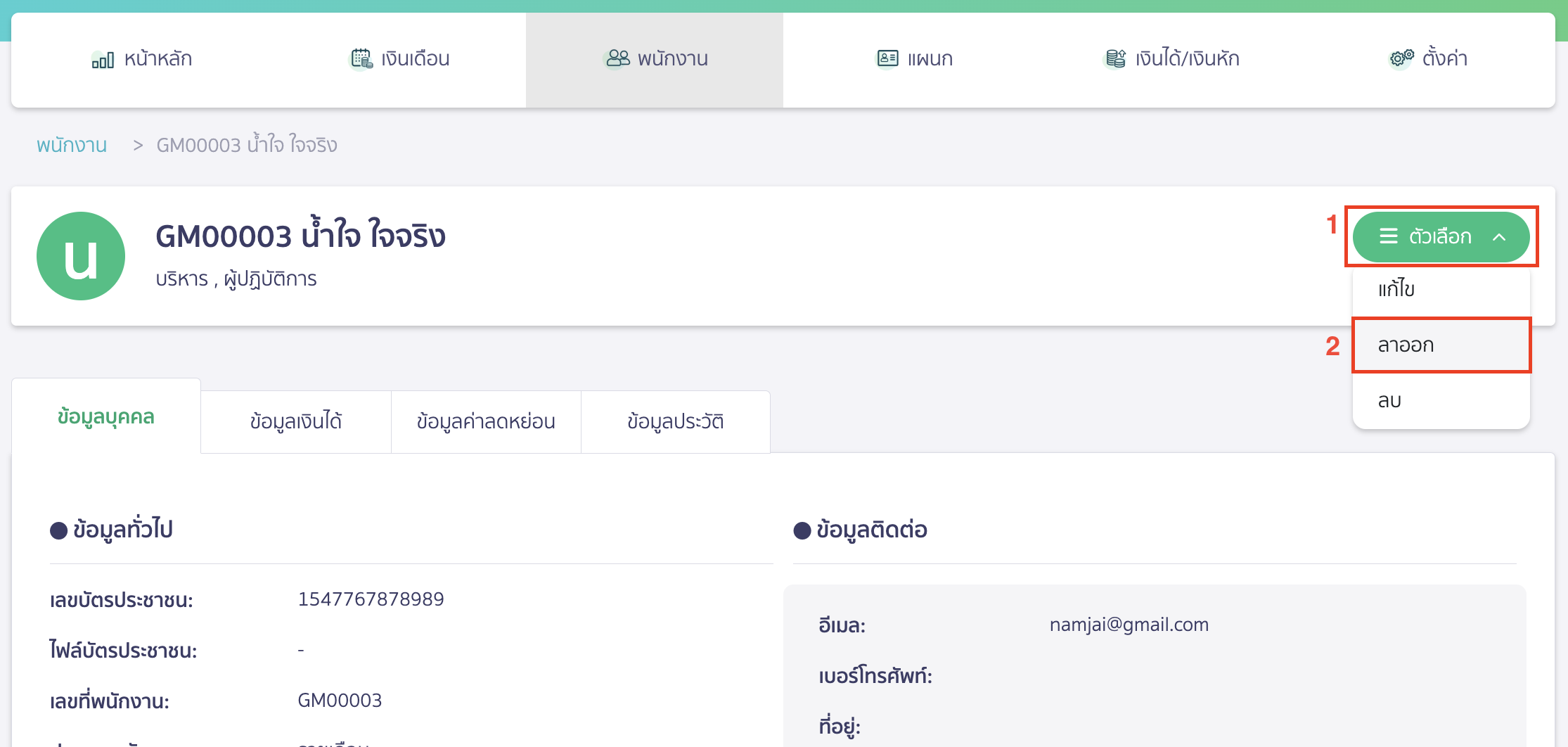Open the ข้อมูลค่าลดหย่อน tab
Screen dimensions: 1568x747
click(486, 421)
